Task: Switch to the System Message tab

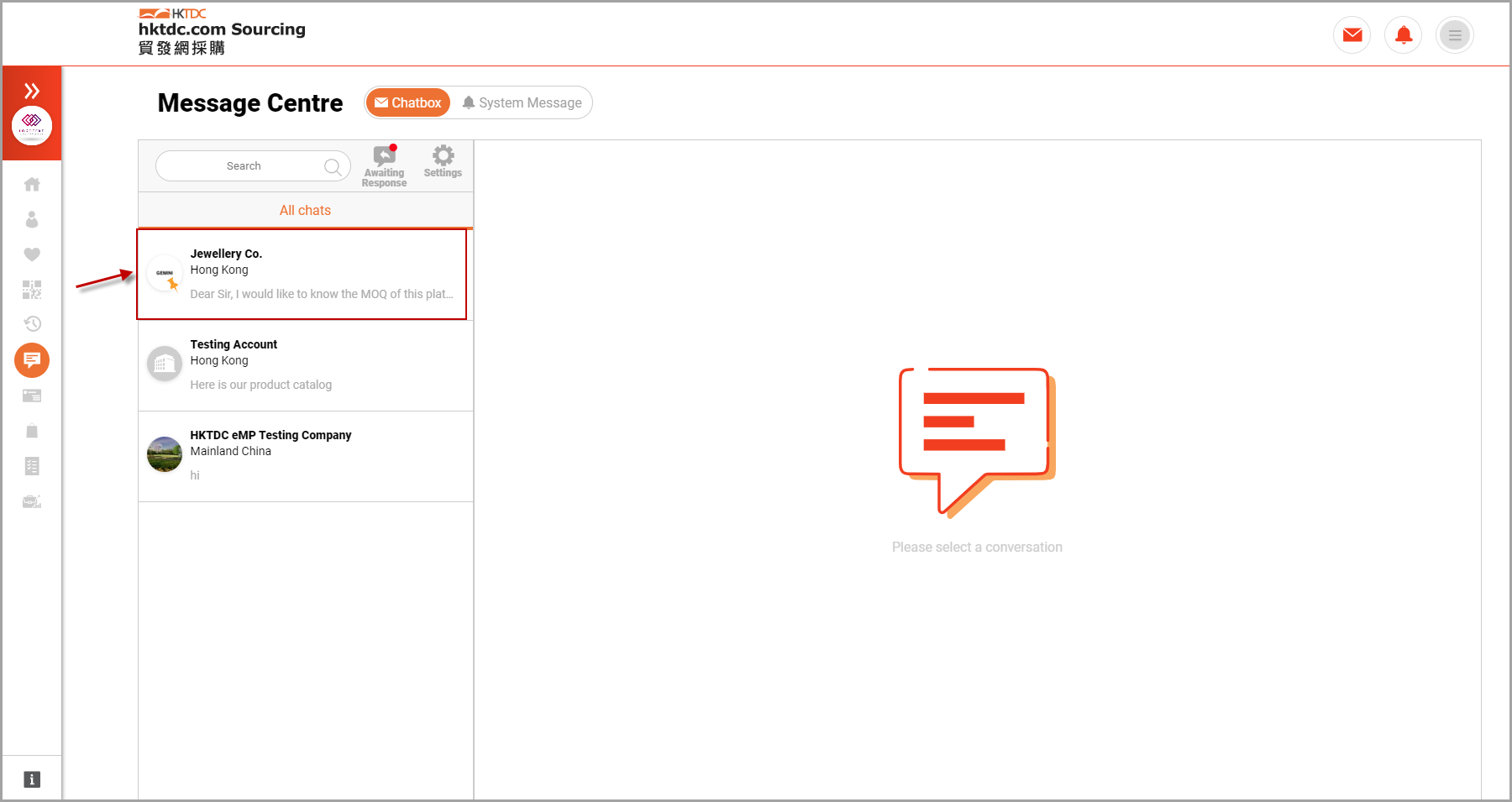Action: (x=522, y=102)
